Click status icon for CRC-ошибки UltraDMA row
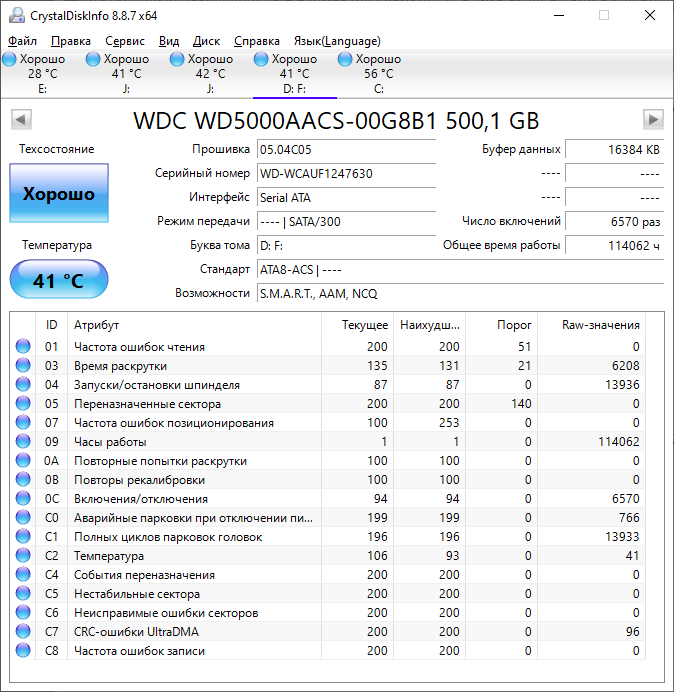 (23, 631)
